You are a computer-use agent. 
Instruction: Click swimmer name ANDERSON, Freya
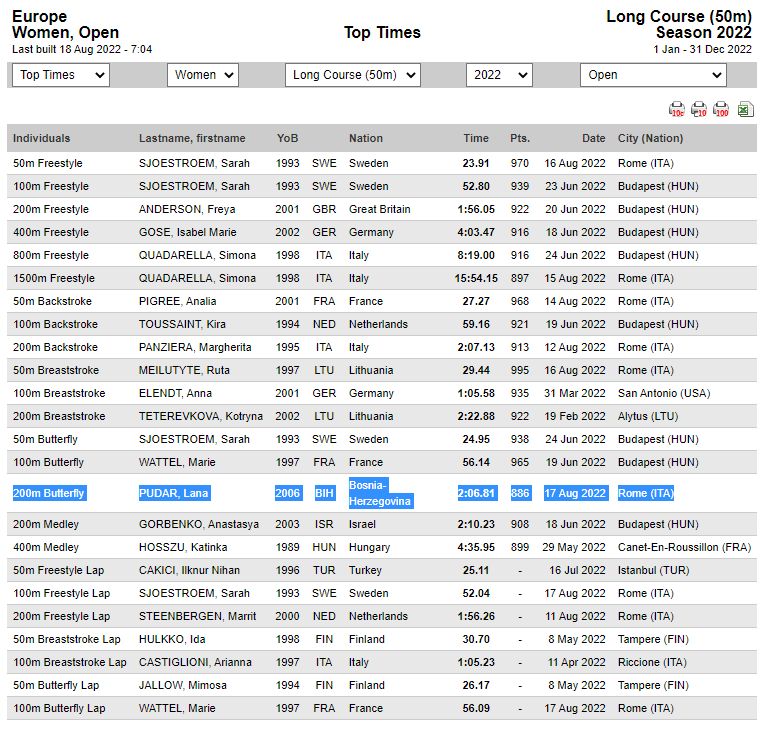186,209
